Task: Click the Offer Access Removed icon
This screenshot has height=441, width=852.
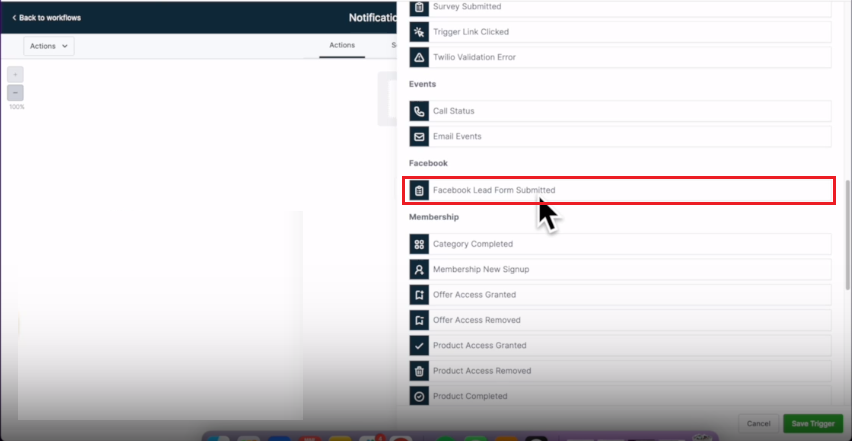Action: click(419, 320)
